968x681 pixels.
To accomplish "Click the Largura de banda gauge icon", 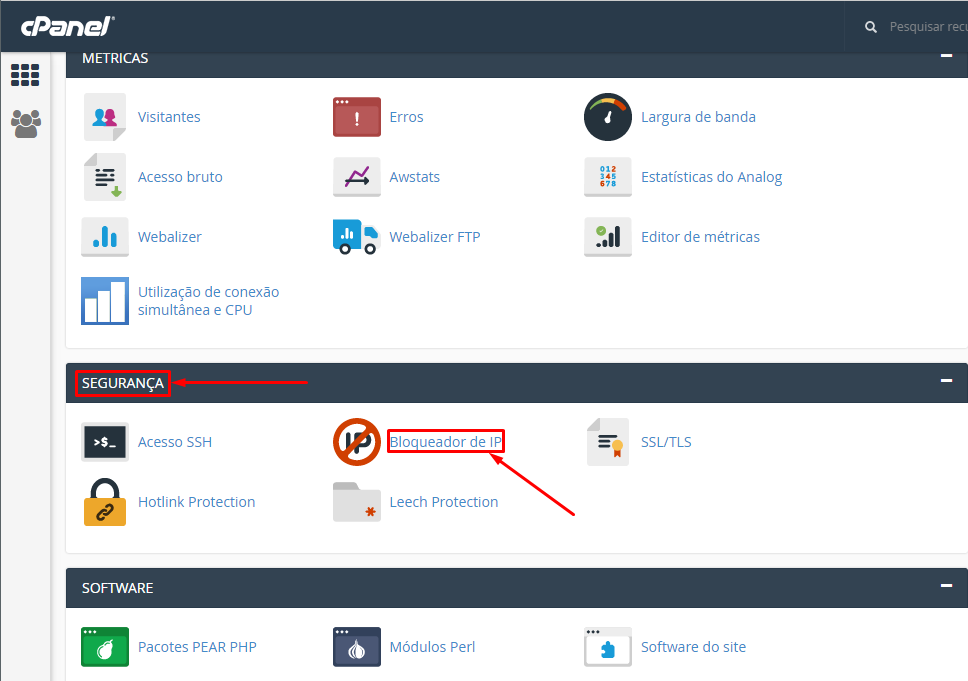I will pyautogui.click(x=607, y=117).
